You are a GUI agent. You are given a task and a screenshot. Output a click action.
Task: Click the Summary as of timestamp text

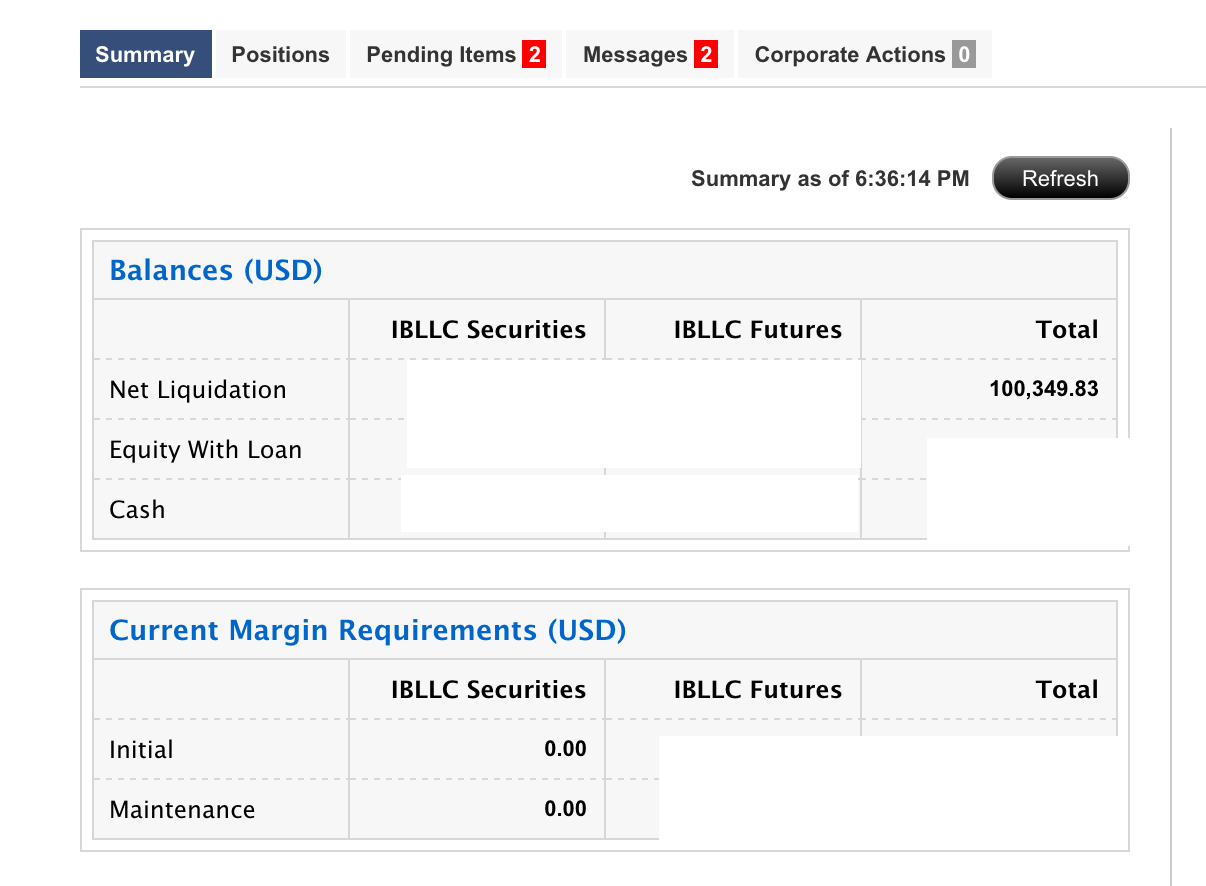click(830, 179)
